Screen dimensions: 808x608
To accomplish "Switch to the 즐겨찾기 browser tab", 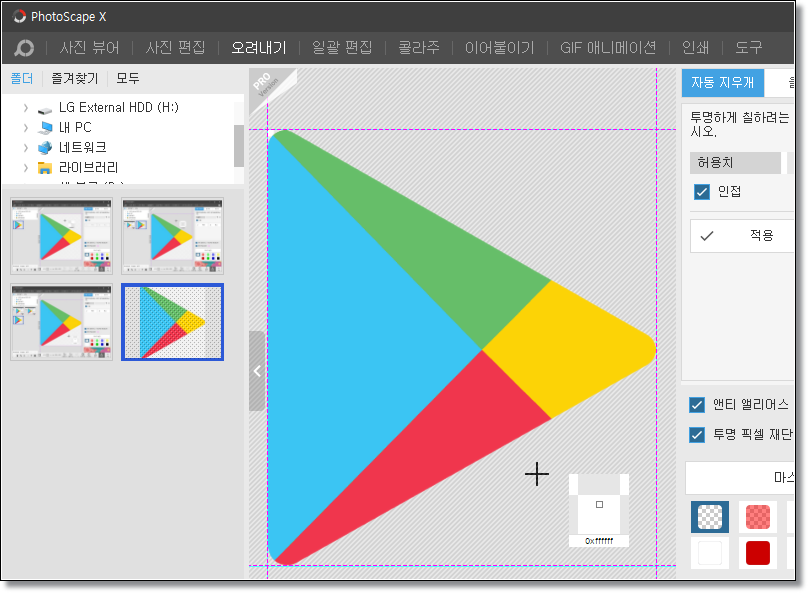I will click(x=75, y=78).
